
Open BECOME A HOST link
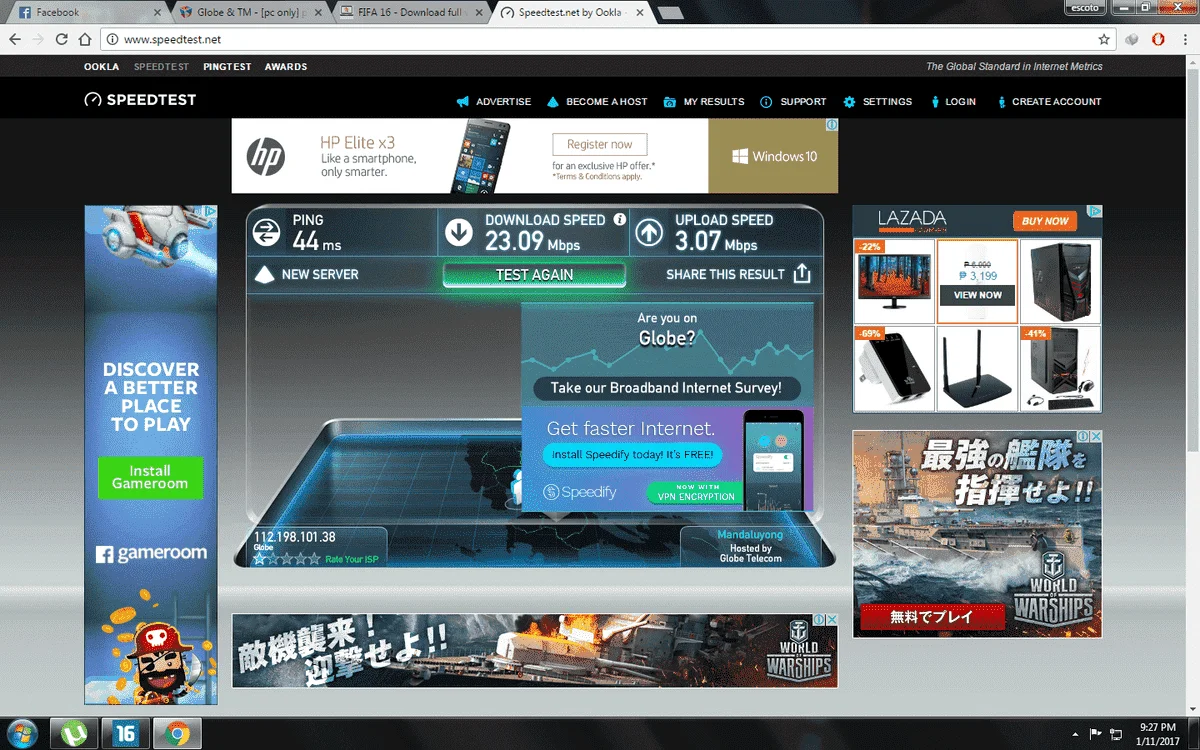click(597, 101)
